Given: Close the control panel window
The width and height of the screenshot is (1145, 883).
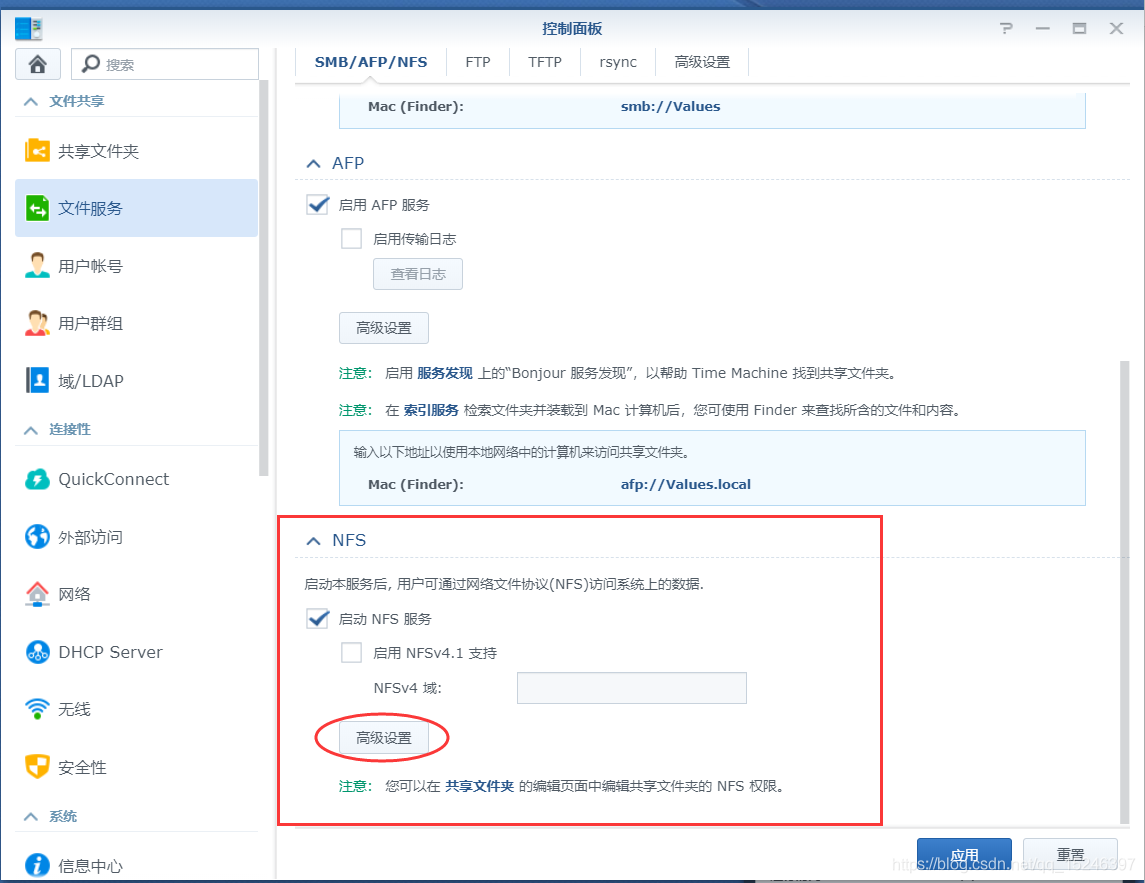Looking at the screenshot, I should (1117, 28).
